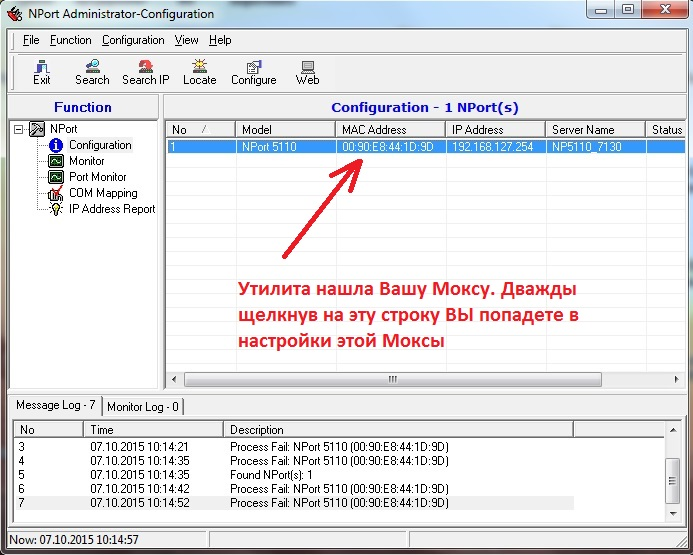Open the File menu

click(31, 40)
